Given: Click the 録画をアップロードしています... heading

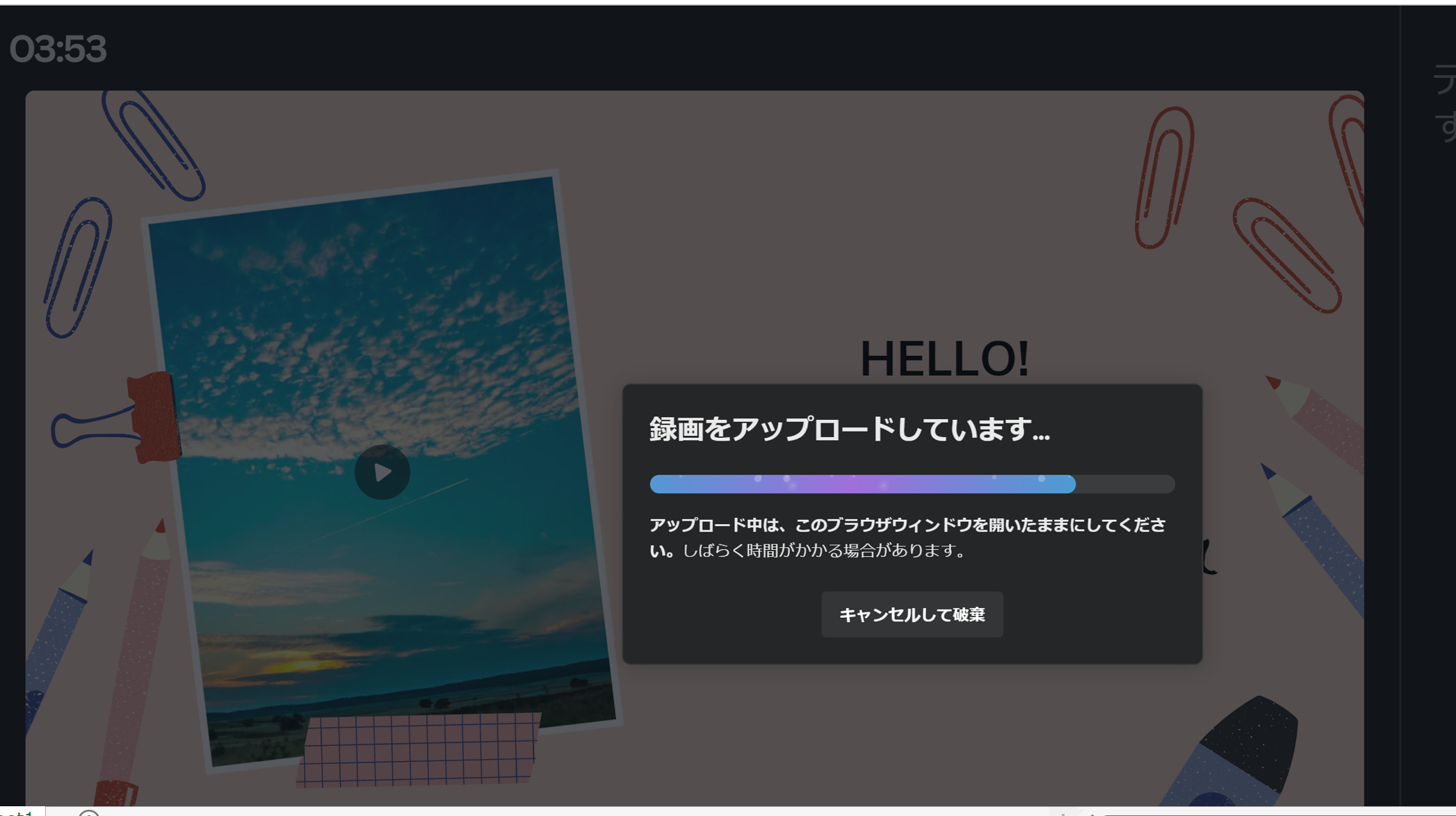Looking at the screenshot, I should [849, 430].
